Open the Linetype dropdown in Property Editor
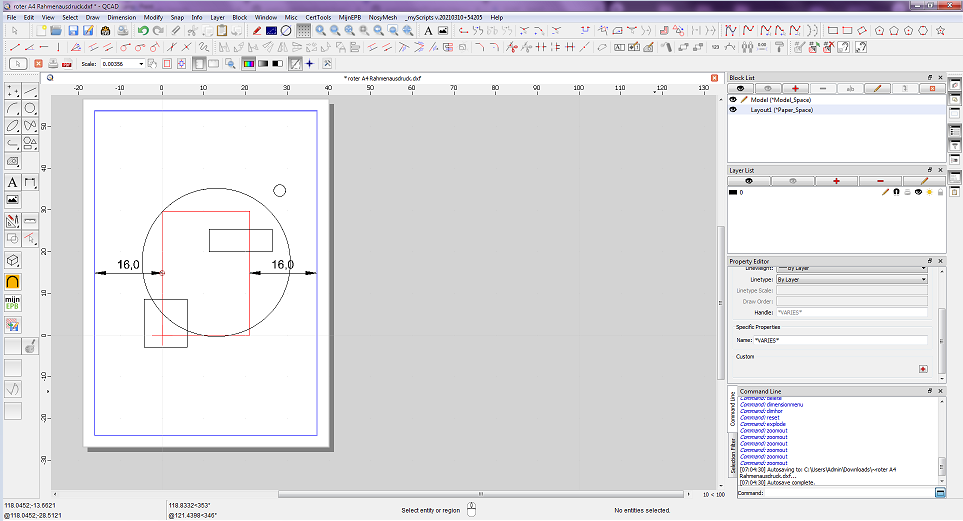This screenshot has height=521, width=963. 851,280
